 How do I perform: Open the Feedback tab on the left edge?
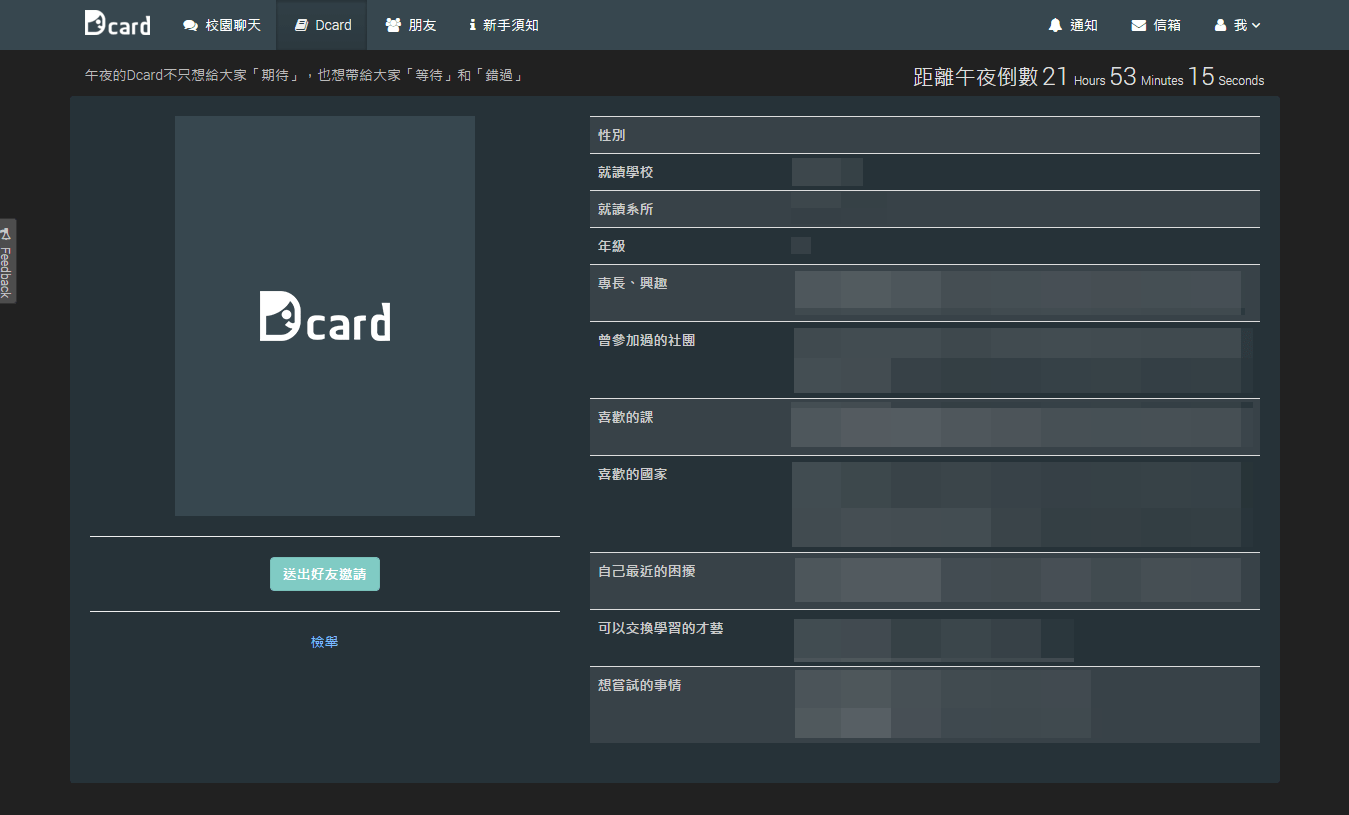tap(9, 261)
